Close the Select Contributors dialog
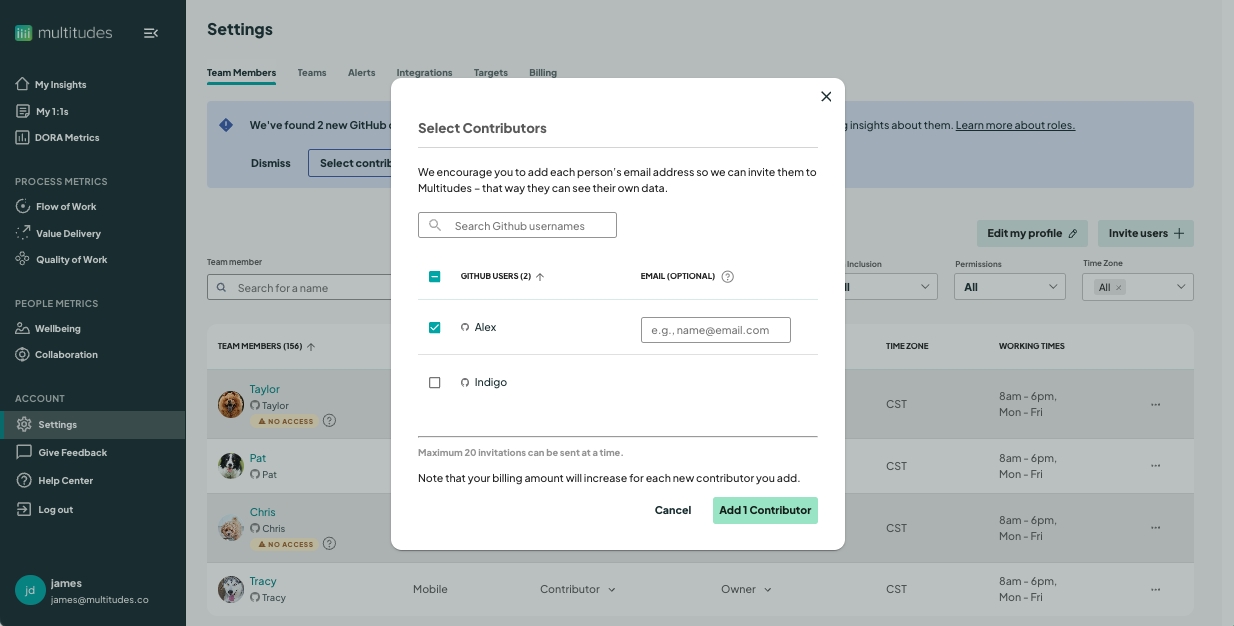Viewport: 1234px width, 626px height. (826, 97)
